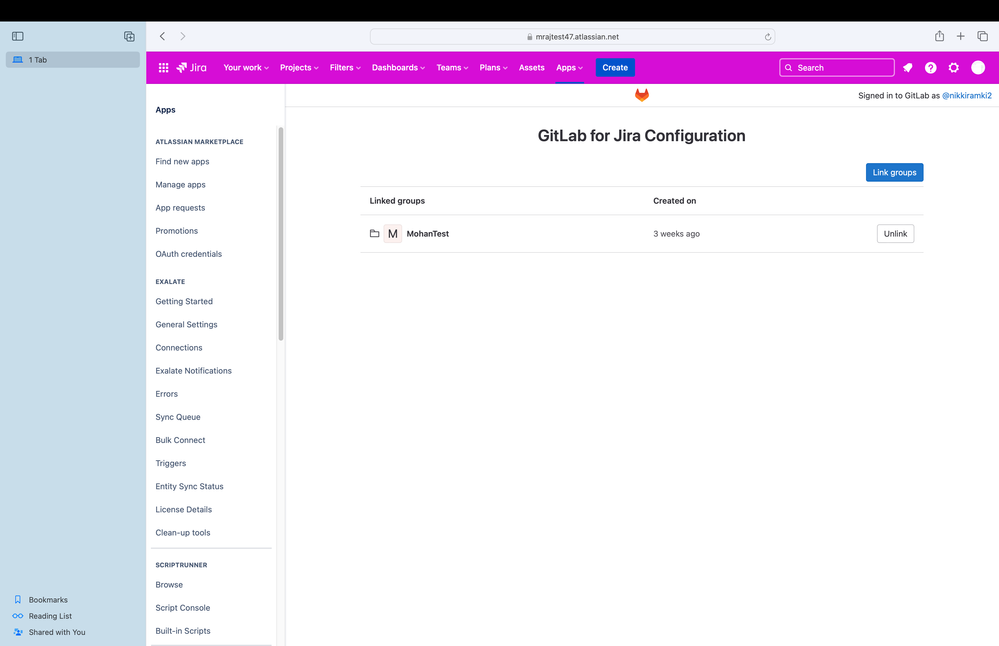Expand Filters dropdown

[345, 68]
